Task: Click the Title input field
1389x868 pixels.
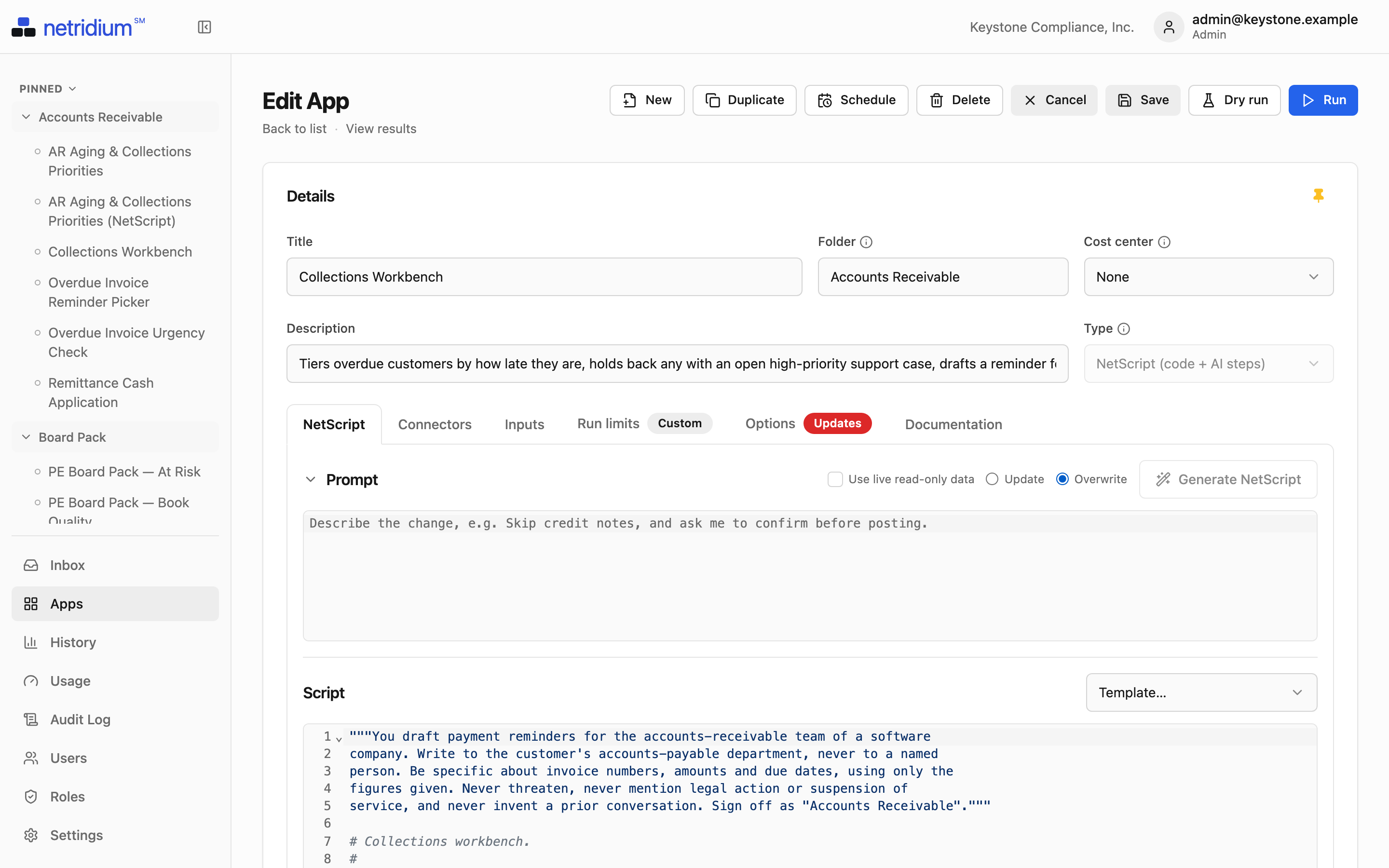Action: pos(544,277)
